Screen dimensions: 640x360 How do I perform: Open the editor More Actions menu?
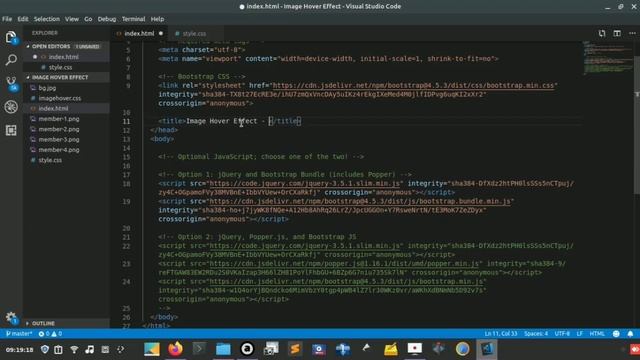click(632, 33)
